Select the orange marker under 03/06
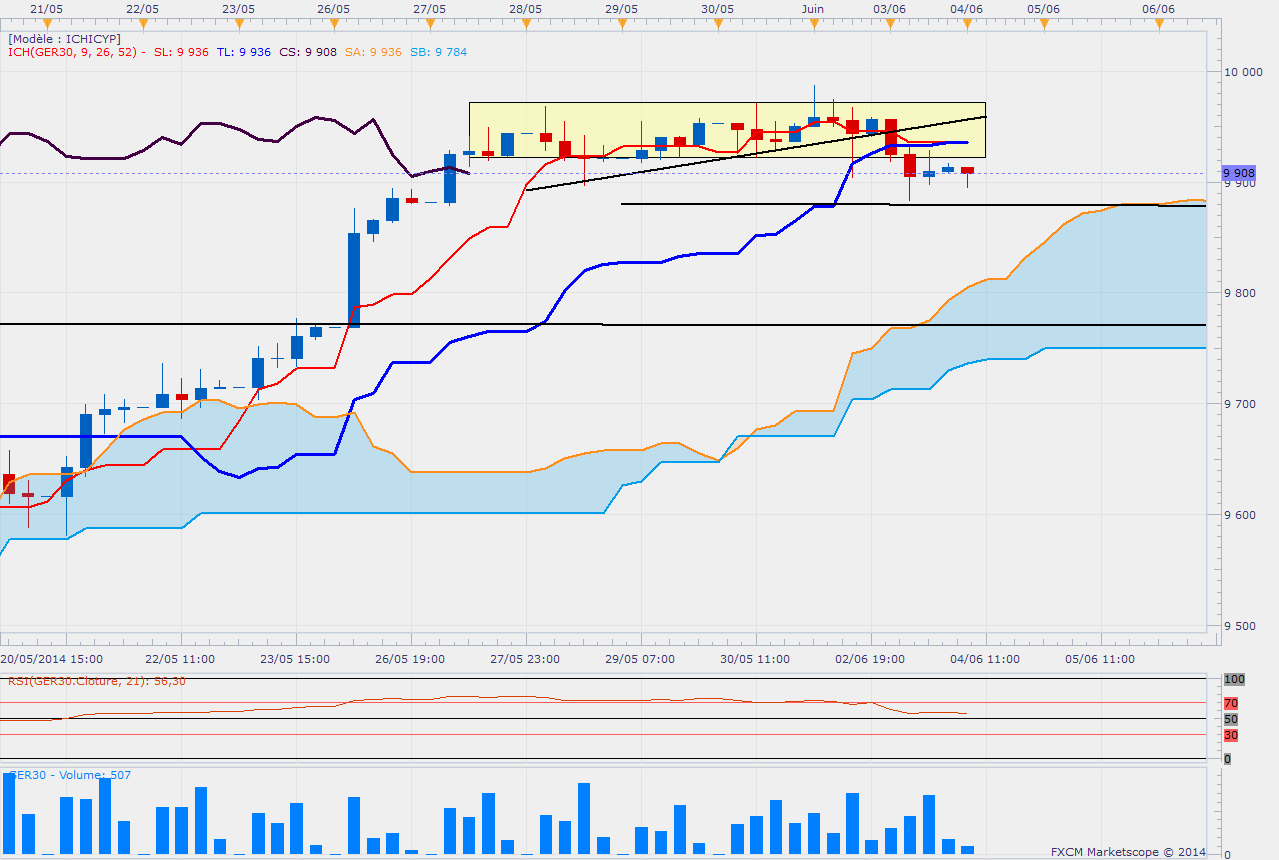The height and width of the screenshot is (860, 1279). [x=890, y=22]
